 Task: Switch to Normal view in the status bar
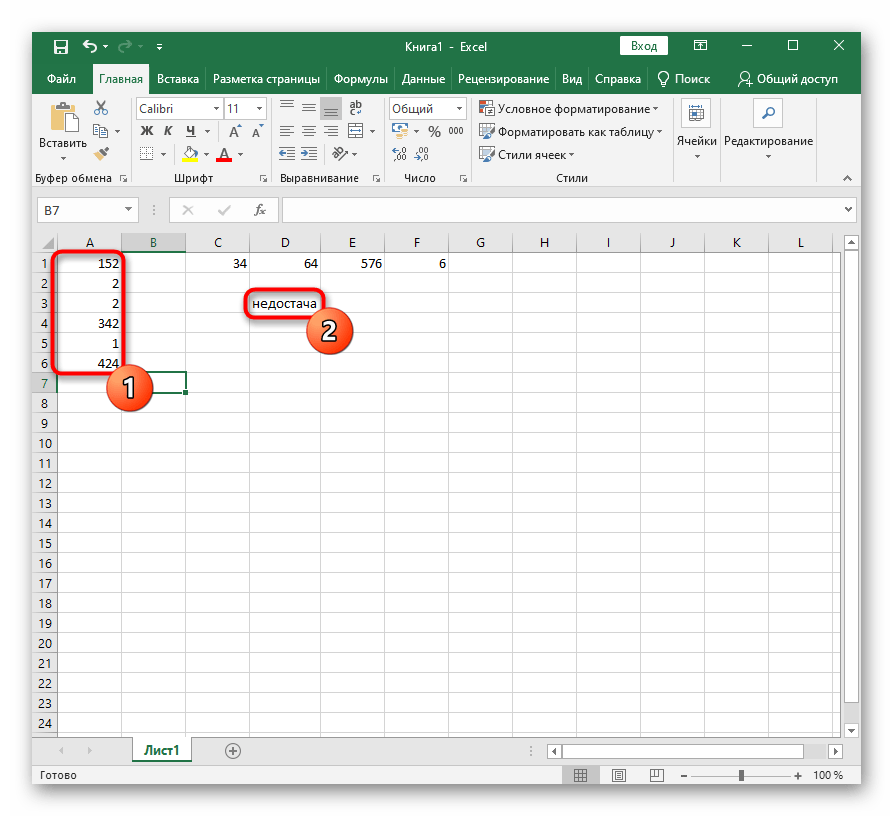click(x=580, y=775)
